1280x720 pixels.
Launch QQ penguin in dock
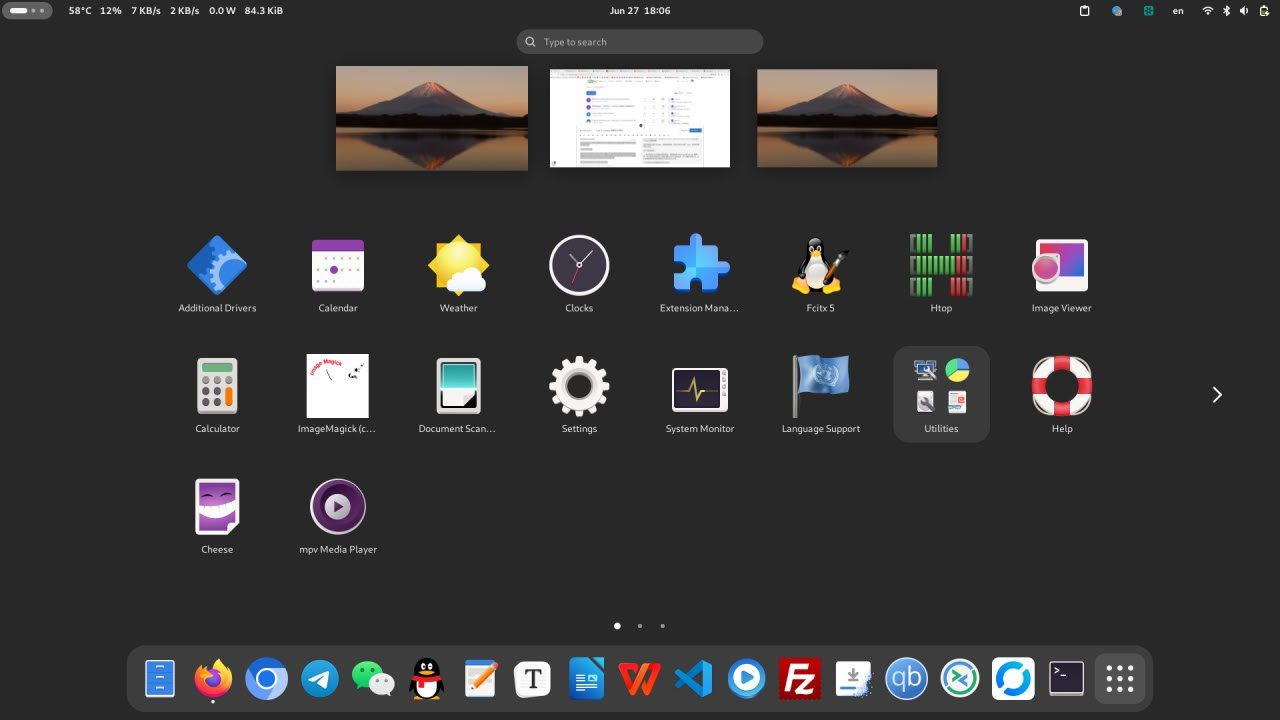[427, 679]
